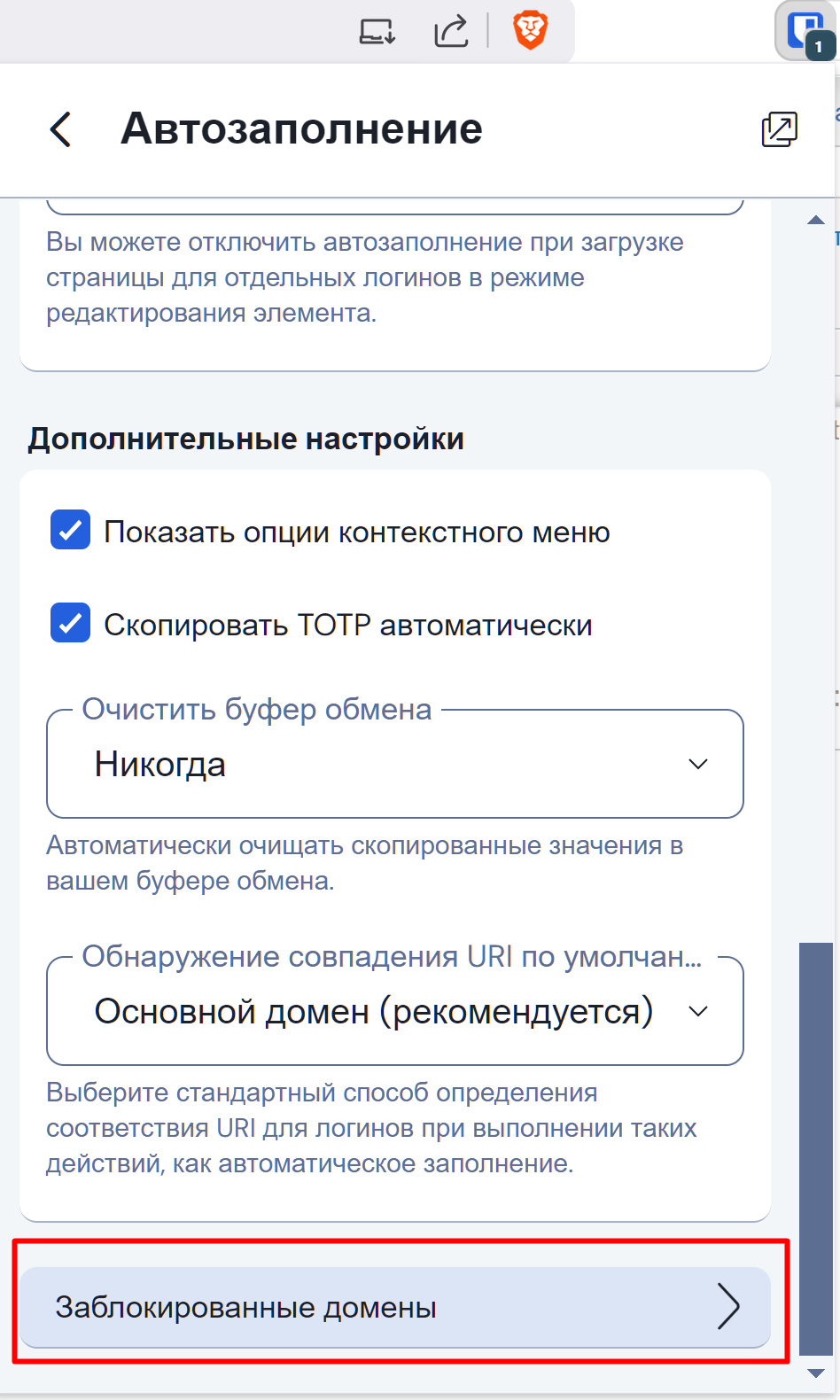Uncheck Скопировать TOTP автоматически checkbox
The height and width of the screenshot is (1400, 840).
click(71, 623)
